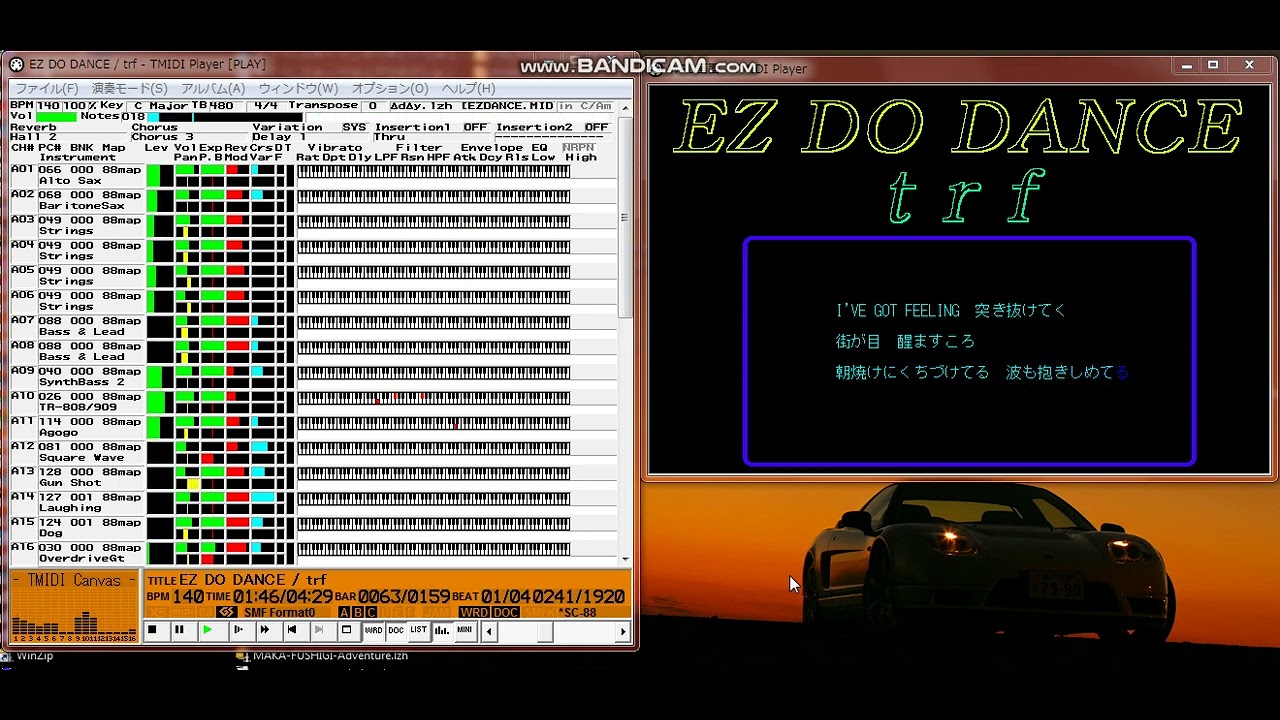This screenshot has width=1280, height=720.
Task: Select channel A07 Bass & Lead
Action: point(77,326)
